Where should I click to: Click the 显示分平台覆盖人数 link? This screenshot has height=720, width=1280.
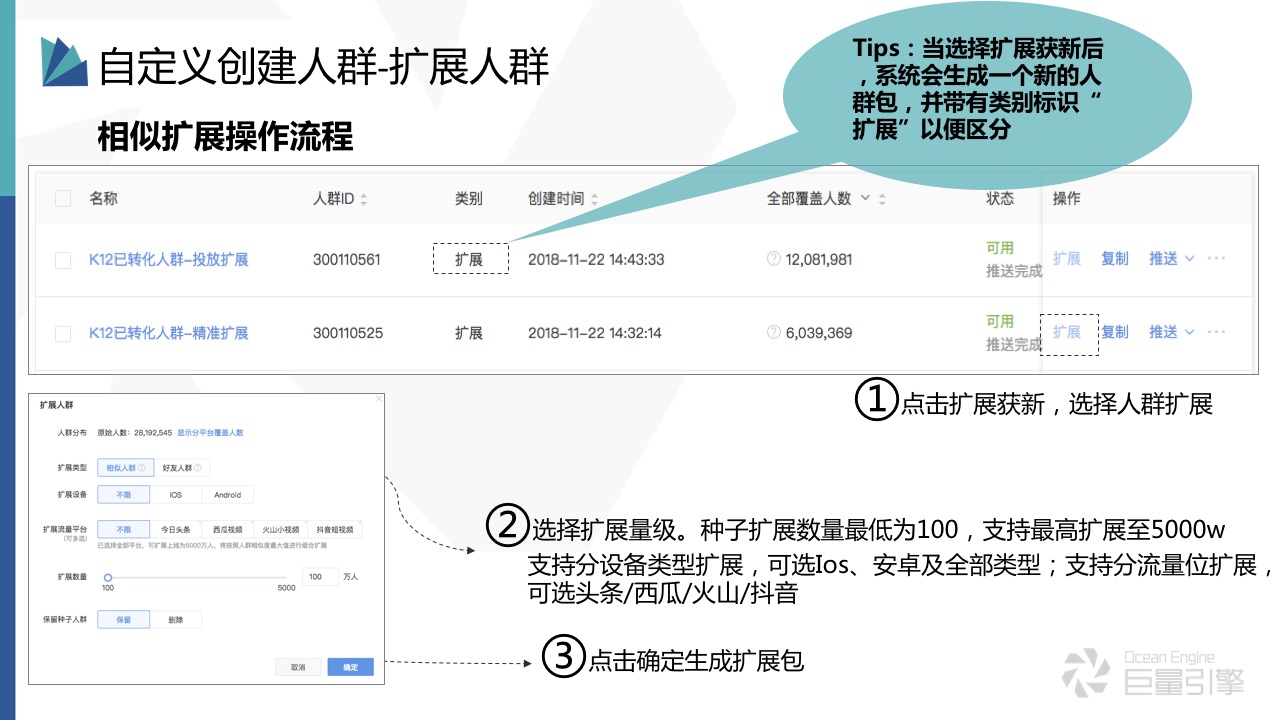click(211, 433)
